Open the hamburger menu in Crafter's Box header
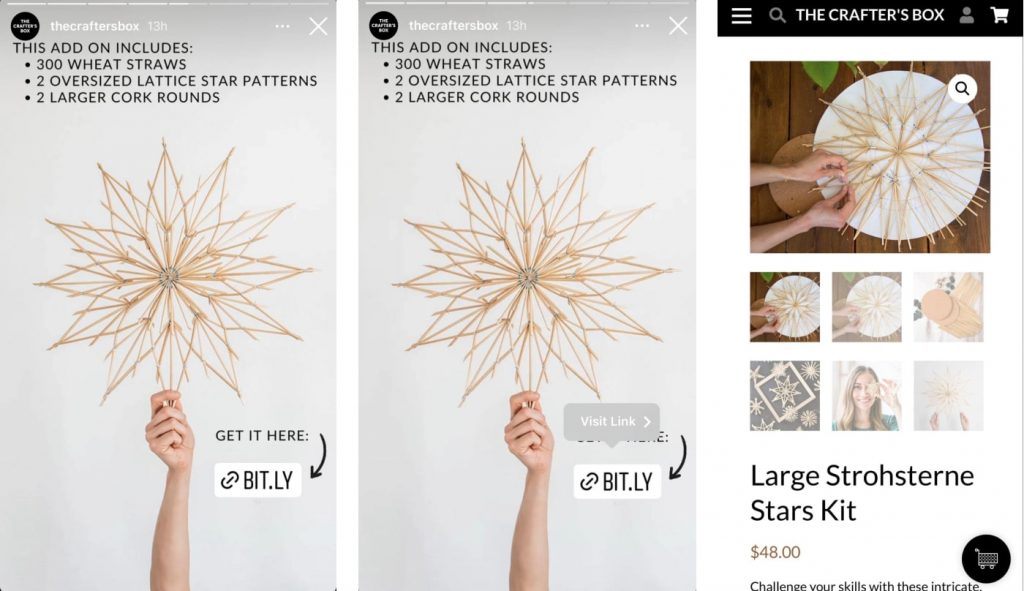The image size is (1024, 591). [x=741, y=16]
